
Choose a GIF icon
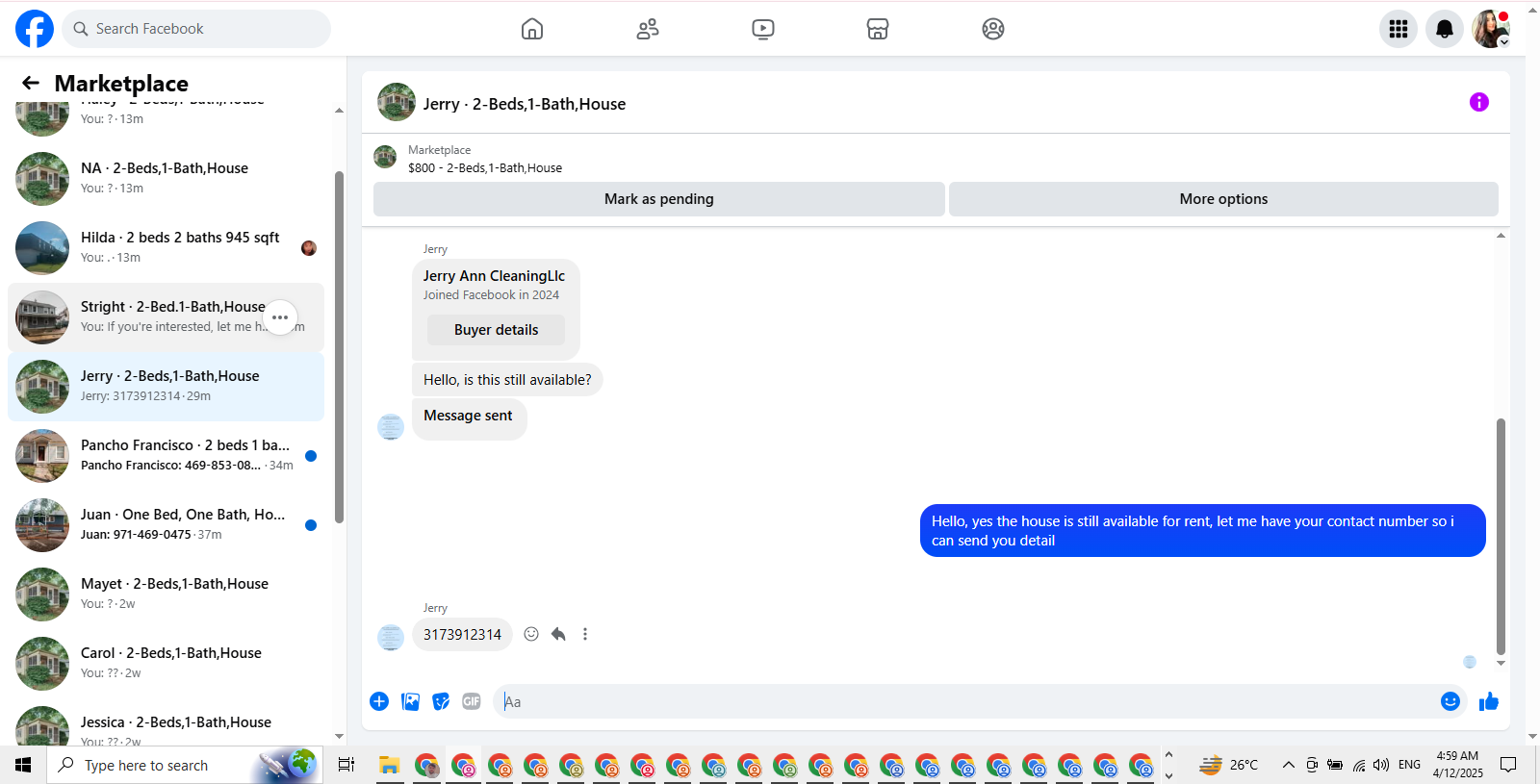pyautogui.click(x=472, y=701)
